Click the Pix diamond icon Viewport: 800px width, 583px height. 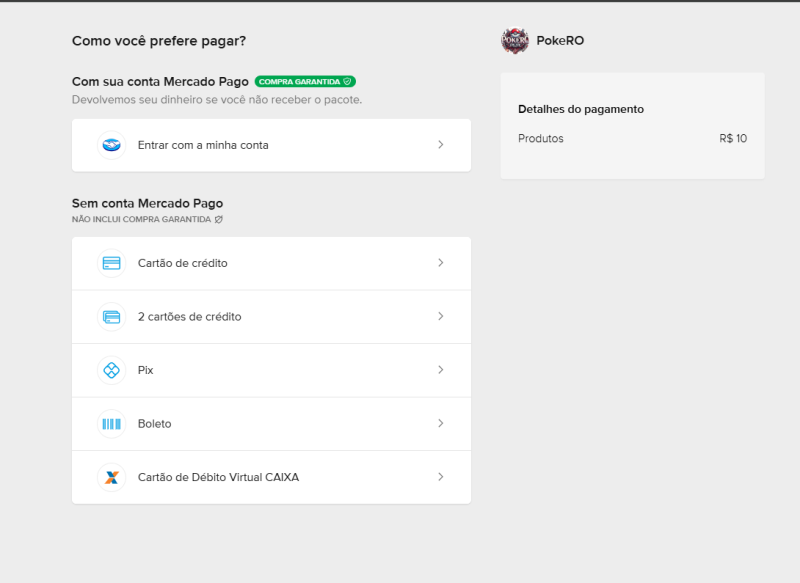[x=111, y=370]
